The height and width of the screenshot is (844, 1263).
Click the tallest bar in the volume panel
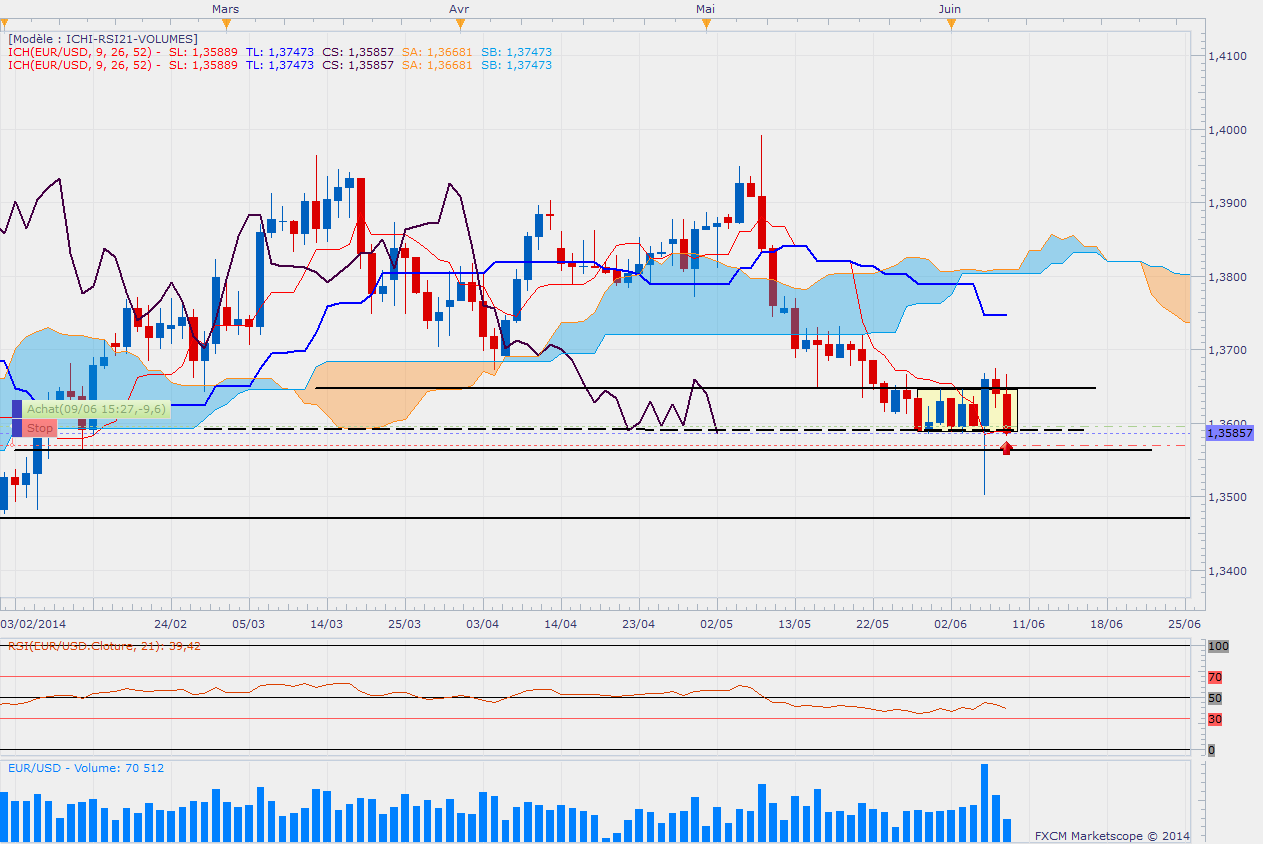[984, 803]
